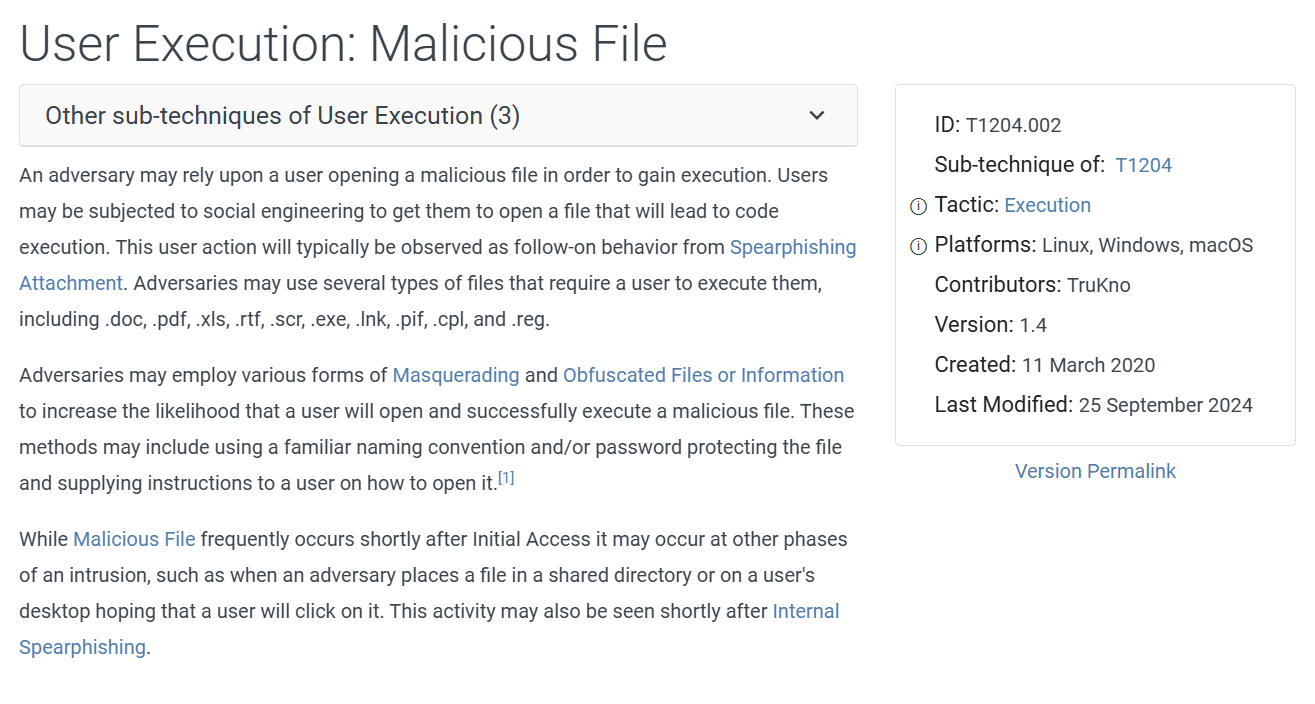The width and height of the screenshot is (1315, 704).
Task: Click the info icon beside Tactic
Action: pos(918,207)
